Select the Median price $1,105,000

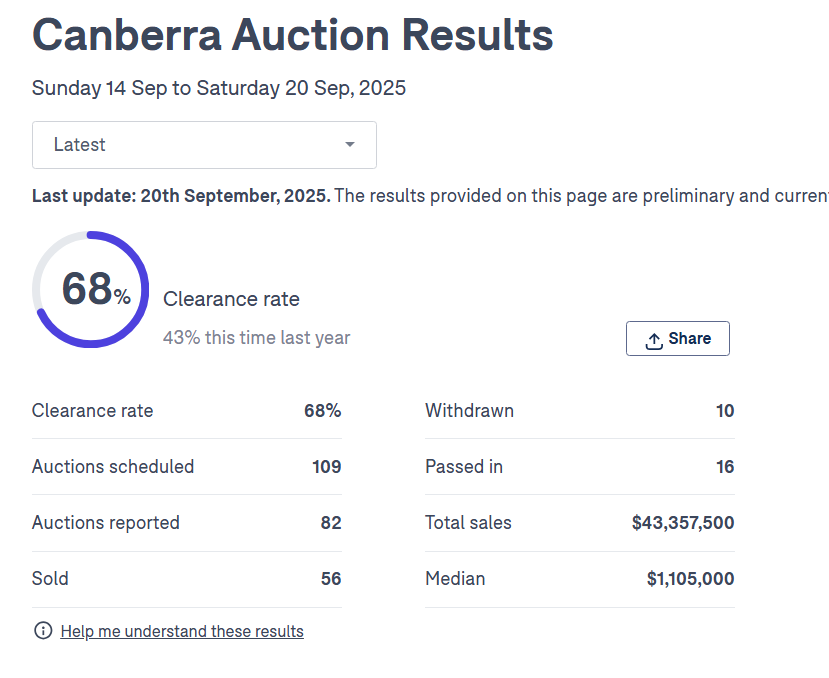690,579
